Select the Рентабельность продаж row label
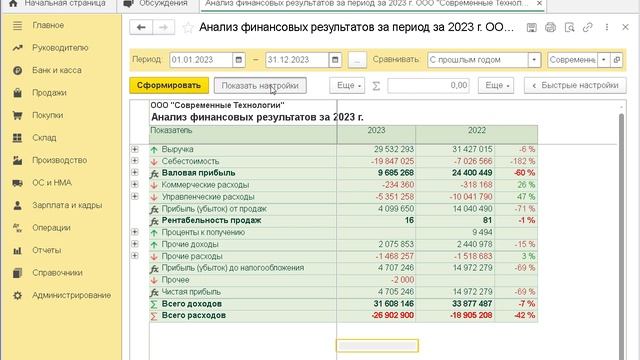This screenshot has width=640, height=360. 211,220
